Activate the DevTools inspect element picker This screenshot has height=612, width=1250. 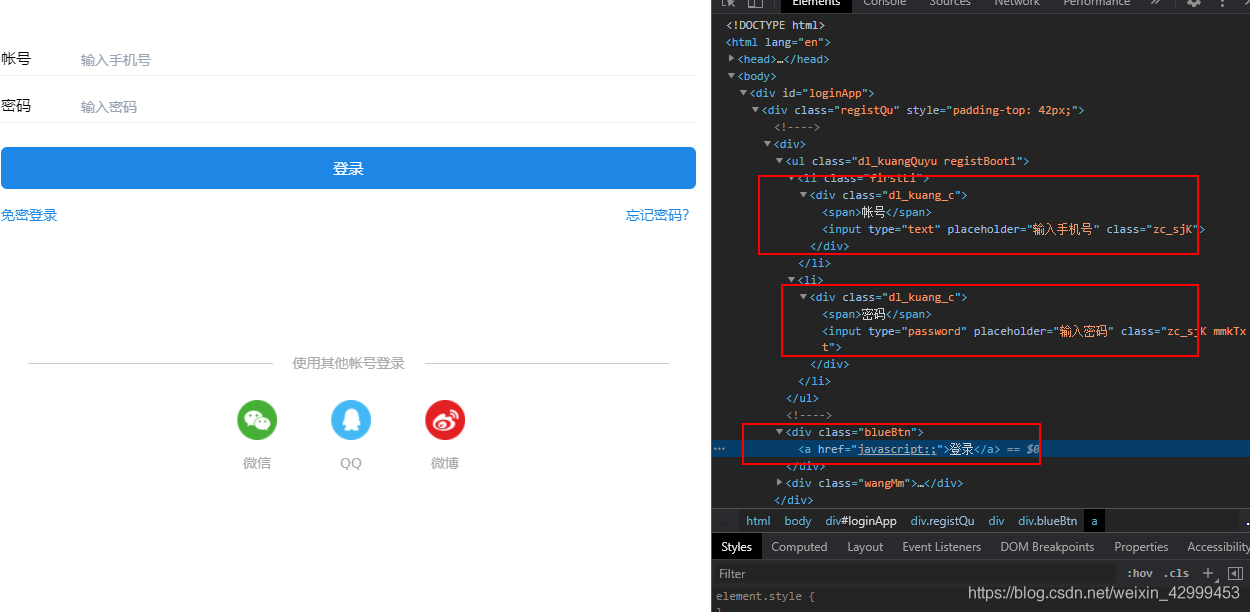[728, 3]
